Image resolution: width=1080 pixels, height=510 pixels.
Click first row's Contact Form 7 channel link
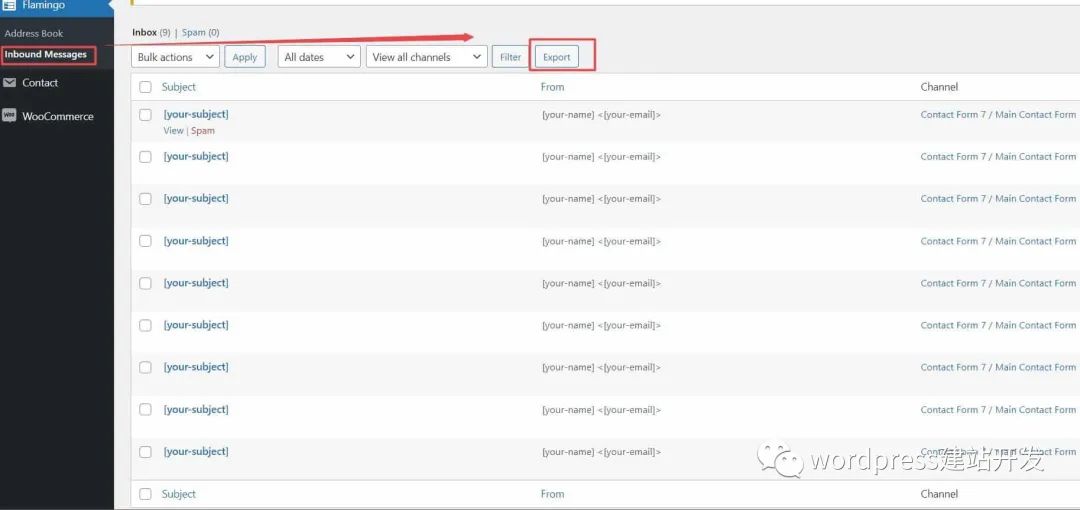[953, 114]
